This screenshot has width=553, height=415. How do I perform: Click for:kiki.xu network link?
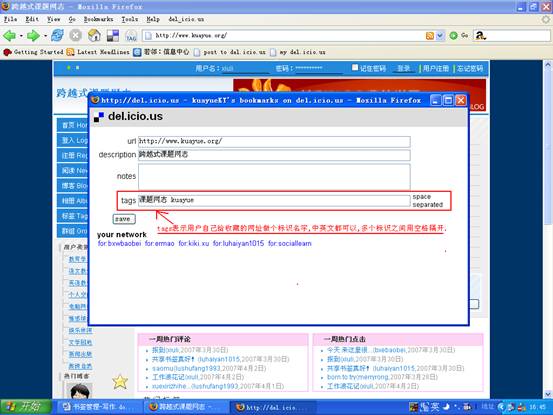(194, 244)
